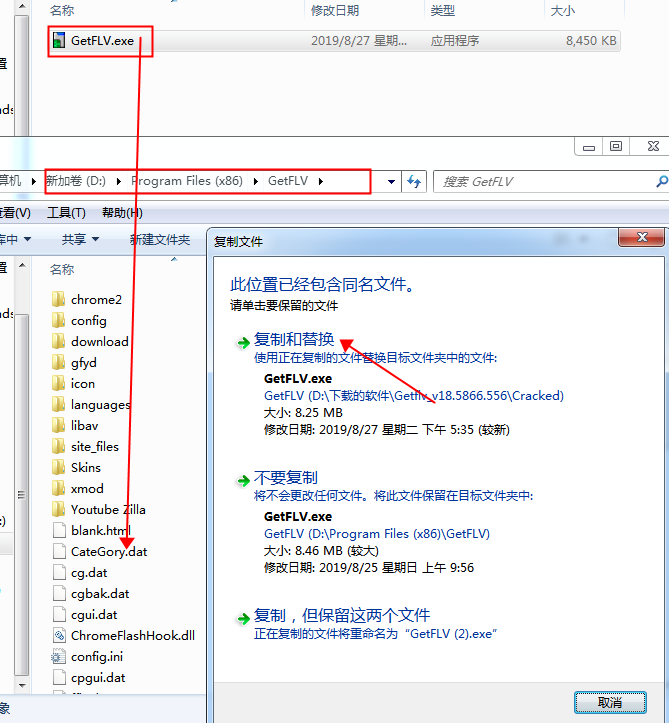Click 新建文件夹 in the toolbar
This screenshot has height=723, width=669.
pyautogui.click(x=160, y=239)
